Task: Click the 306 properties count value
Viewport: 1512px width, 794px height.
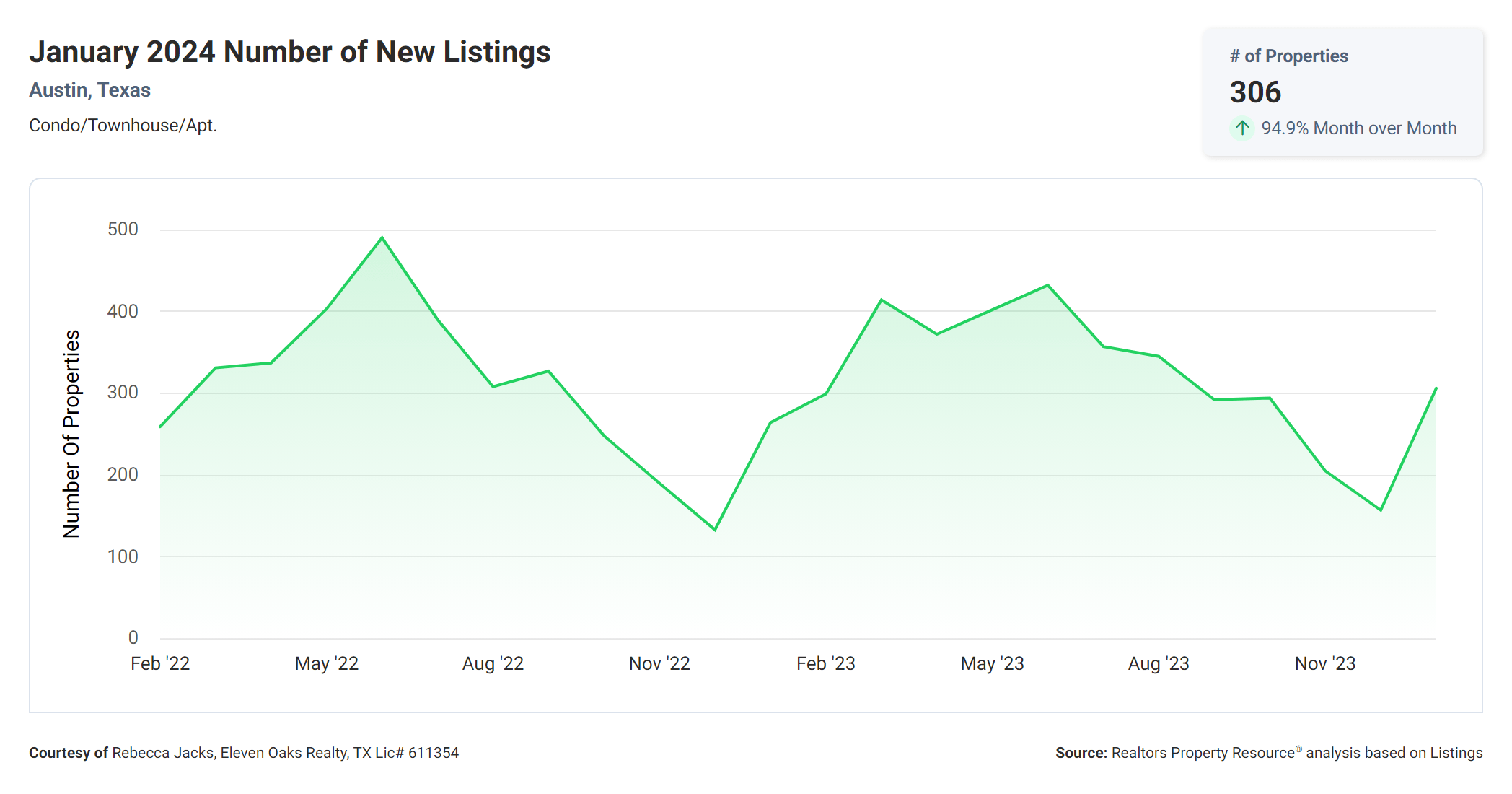Action: click(1255, 92)
